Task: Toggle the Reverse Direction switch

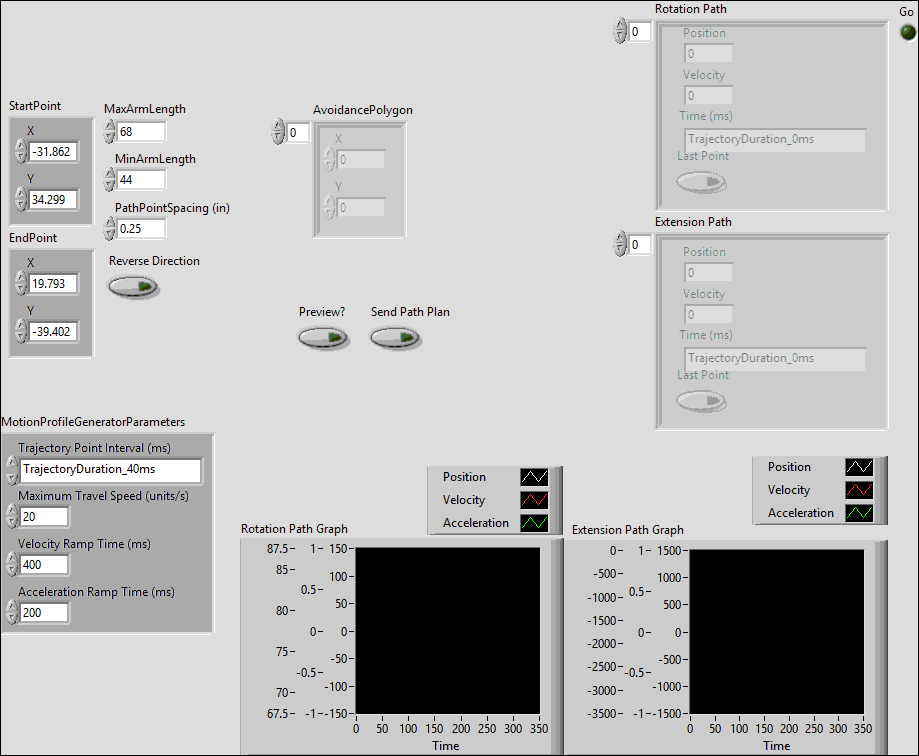Action: click(133, 287)
